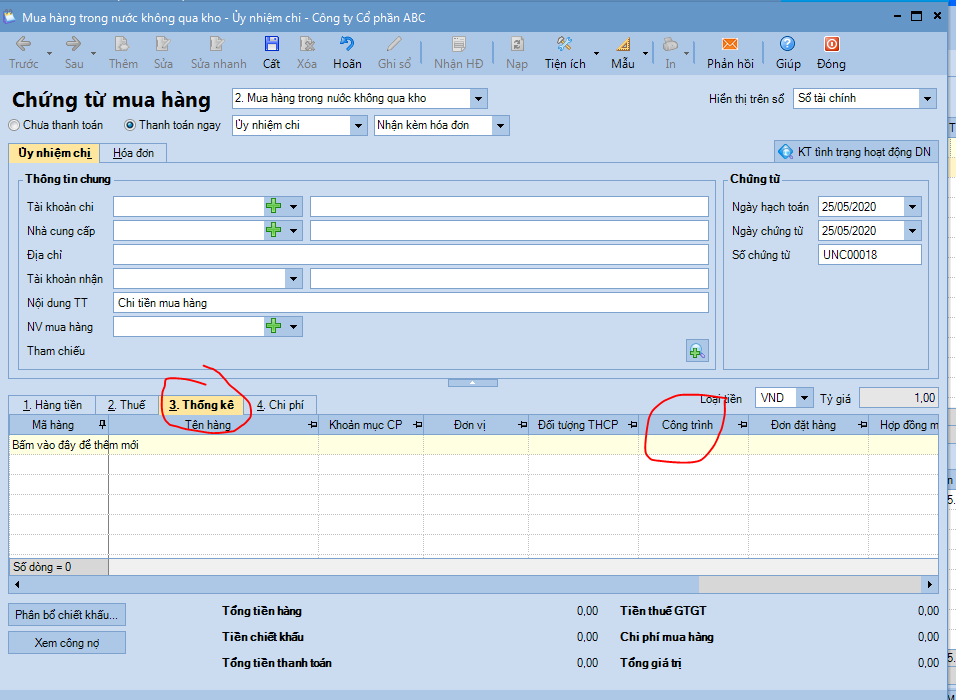Select Thanh toán ngay radio button
Screen dimensions: 956x700
point(130,126)
